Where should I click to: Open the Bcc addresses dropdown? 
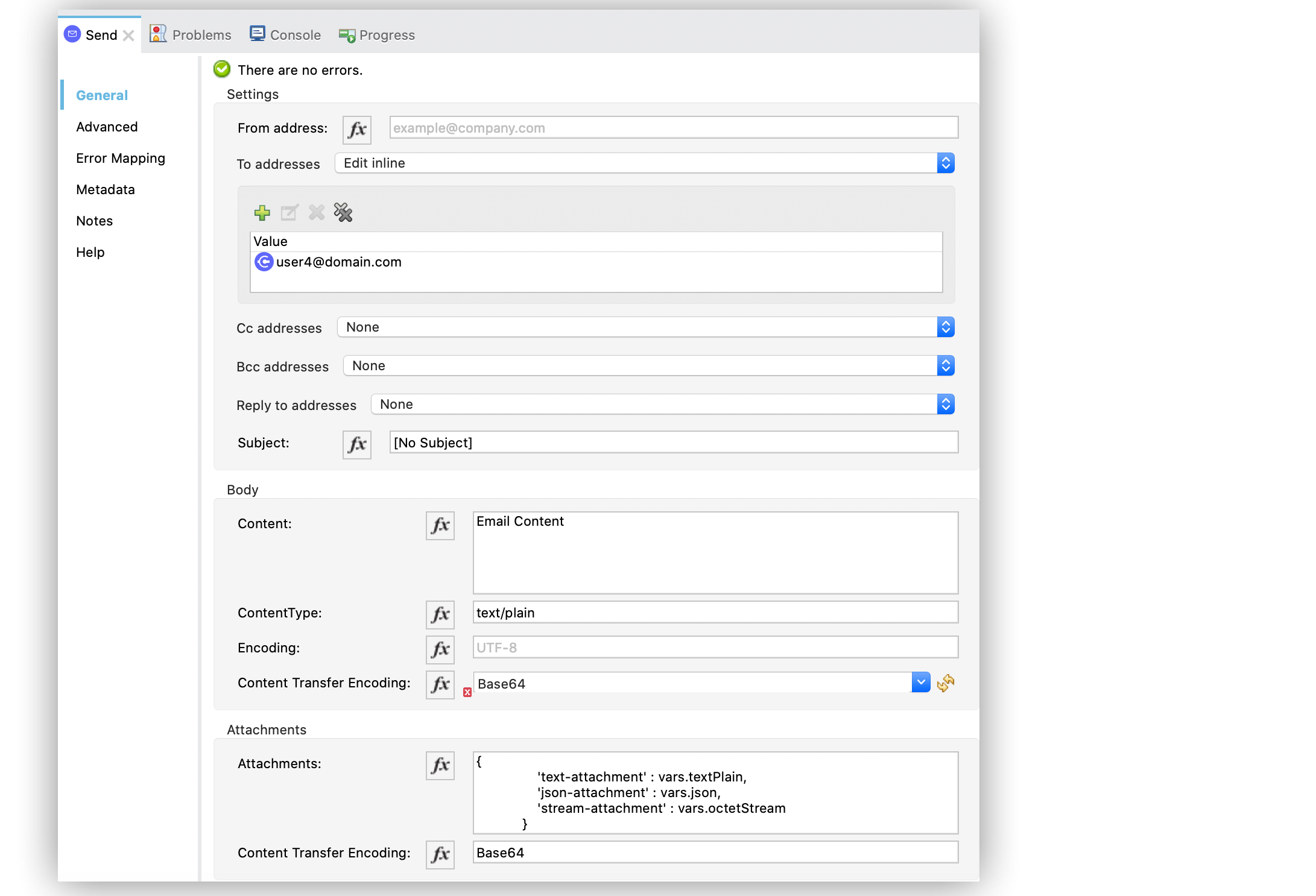[946, 365]
